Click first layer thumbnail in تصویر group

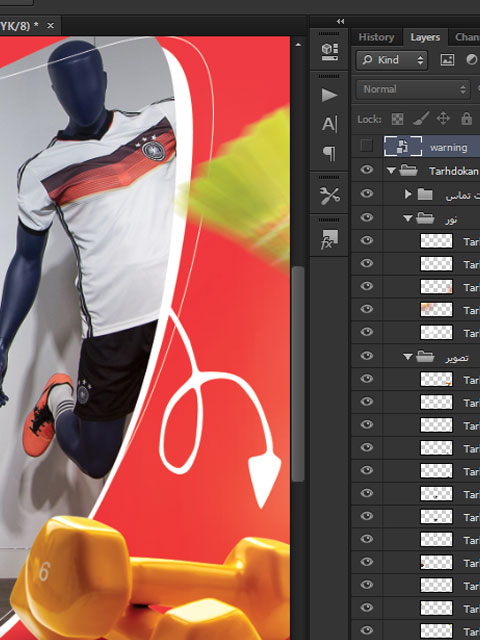[436, 379]
